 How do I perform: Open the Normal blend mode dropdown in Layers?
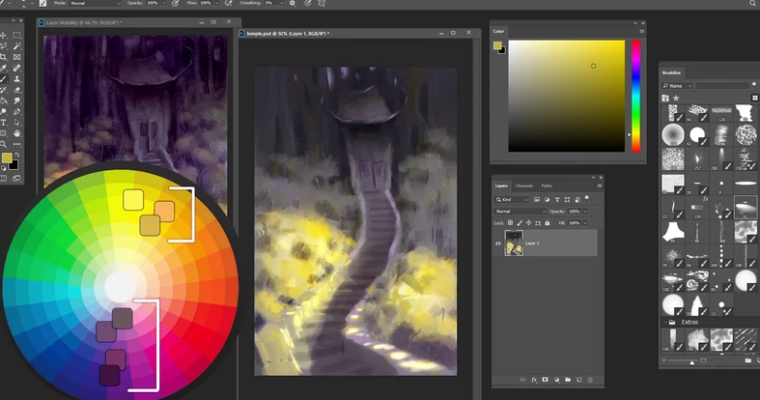point(521,211)
